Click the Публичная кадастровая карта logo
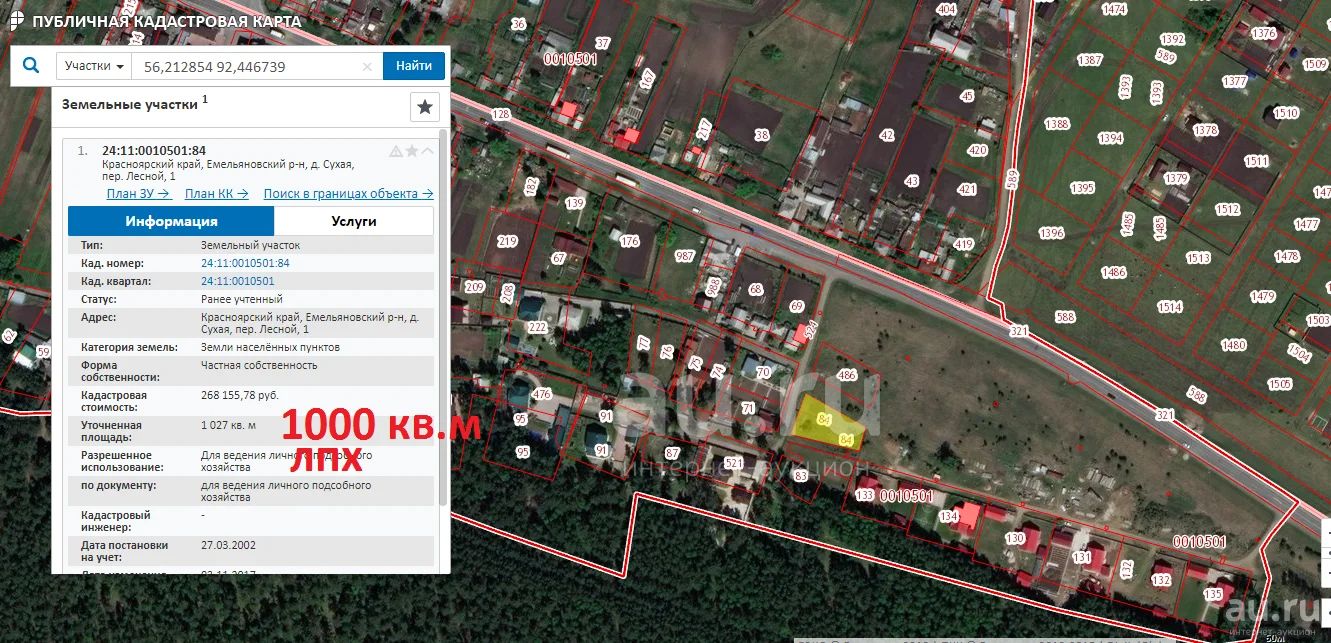 click(155, 21)
